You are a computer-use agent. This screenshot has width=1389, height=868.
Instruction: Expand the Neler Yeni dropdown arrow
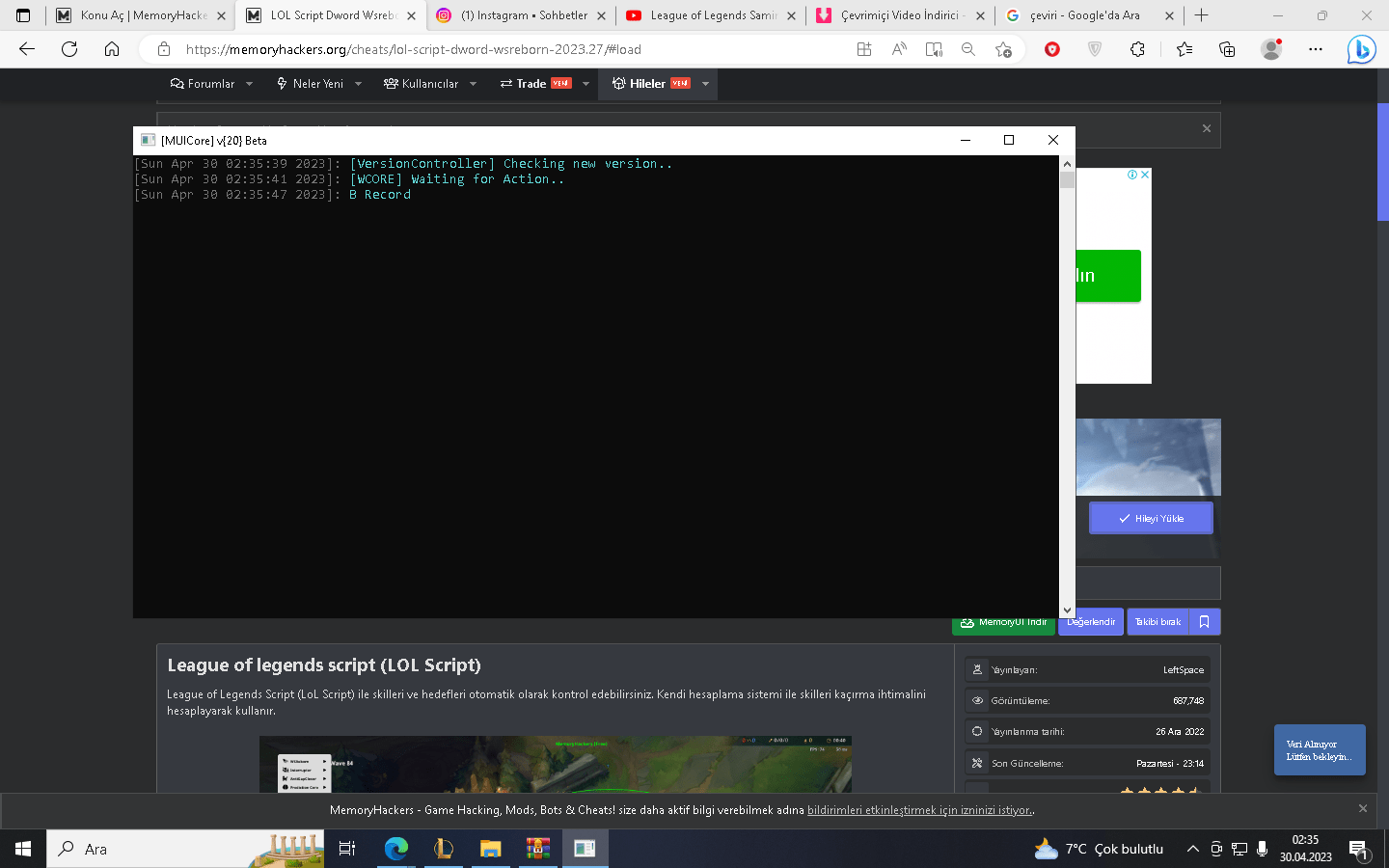(x=359, y=84)
